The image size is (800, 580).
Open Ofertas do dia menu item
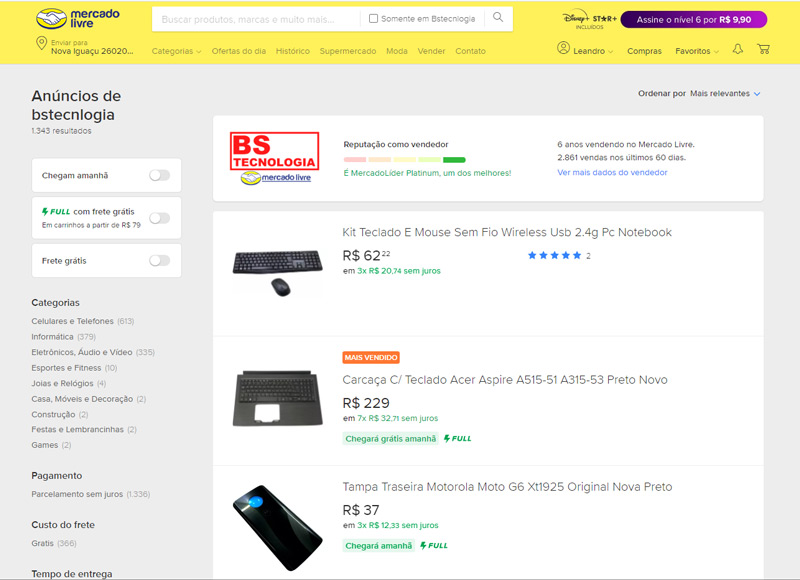click(239, 51)
